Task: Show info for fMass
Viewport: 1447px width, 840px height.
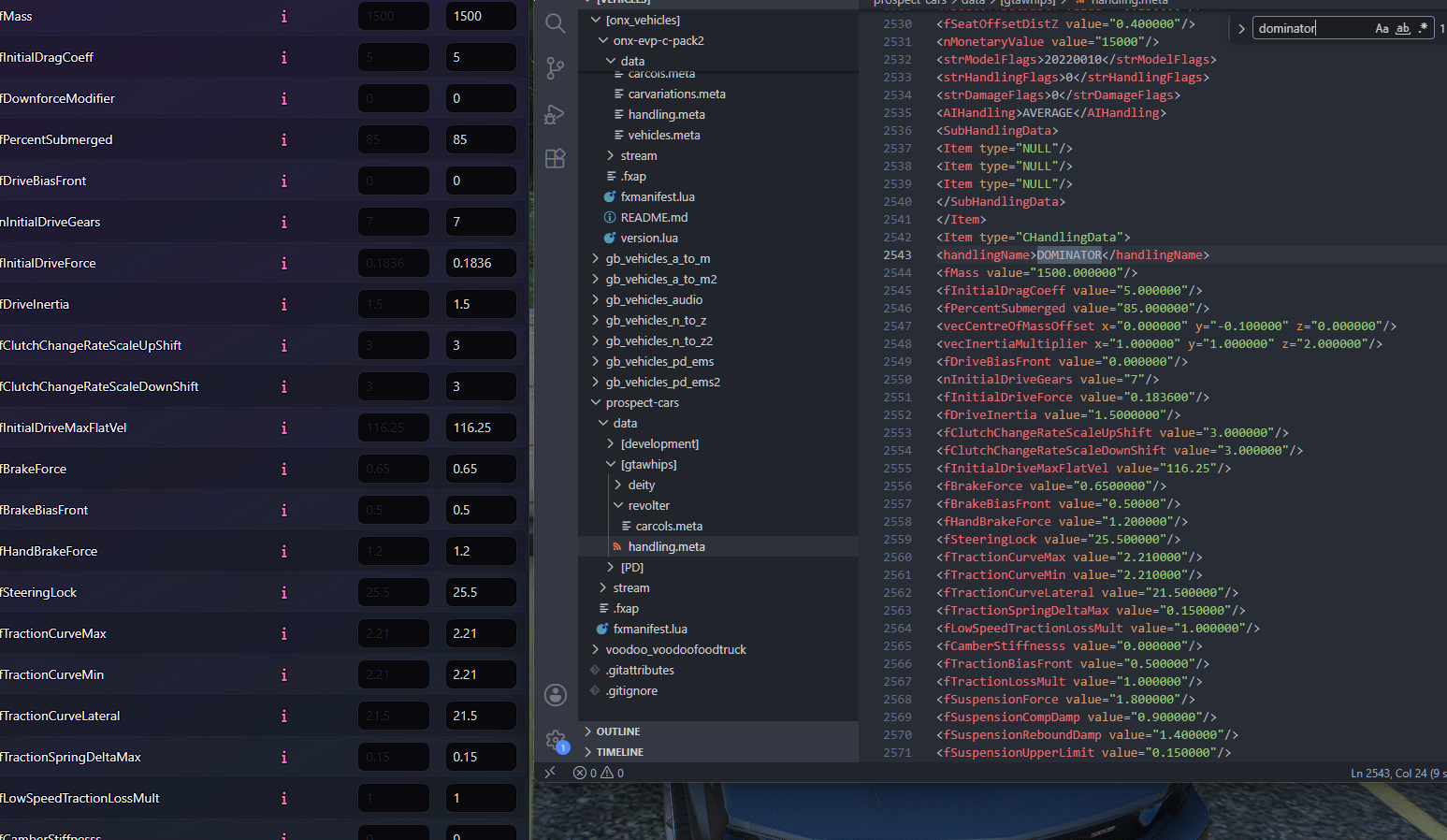Action: 284,16
